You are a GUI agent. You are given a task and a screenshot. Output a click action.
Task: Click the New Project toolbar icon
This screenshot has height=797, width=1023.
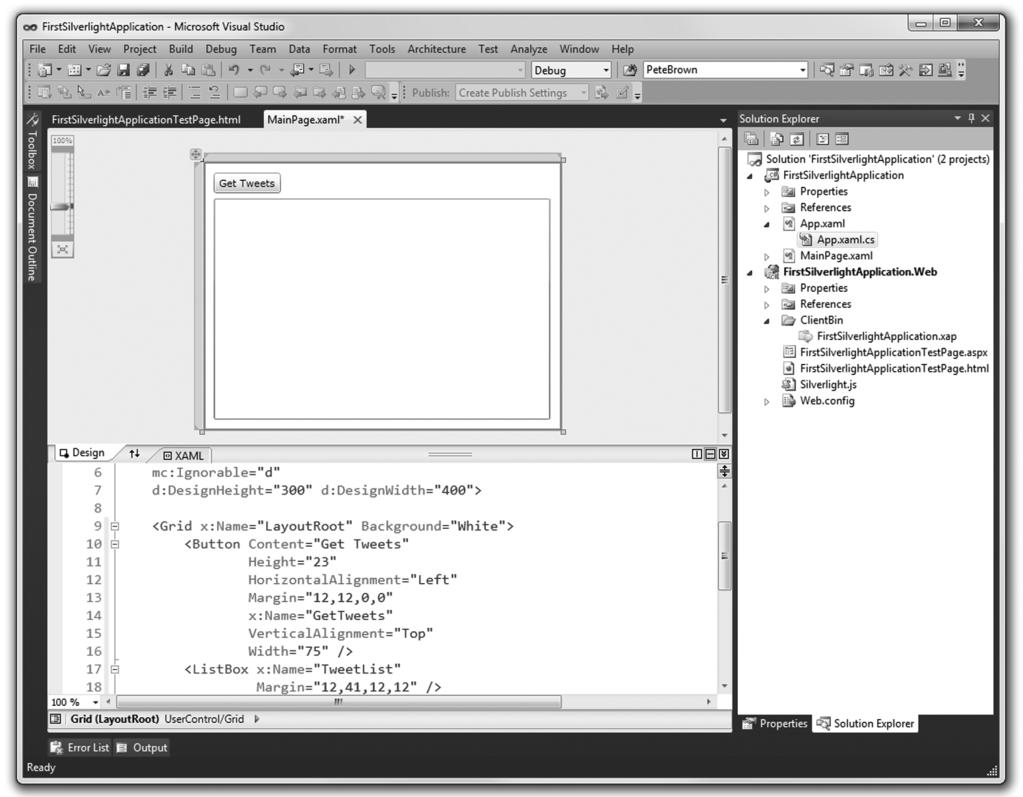[x=45, y=70]
